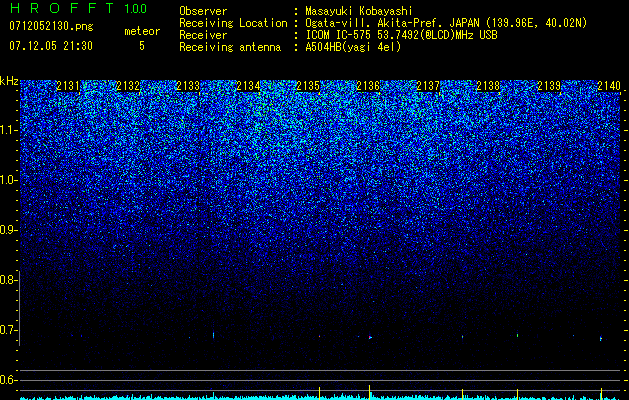Click the 2136 time label
Screen dimensions: 629x400
point(368,85)
